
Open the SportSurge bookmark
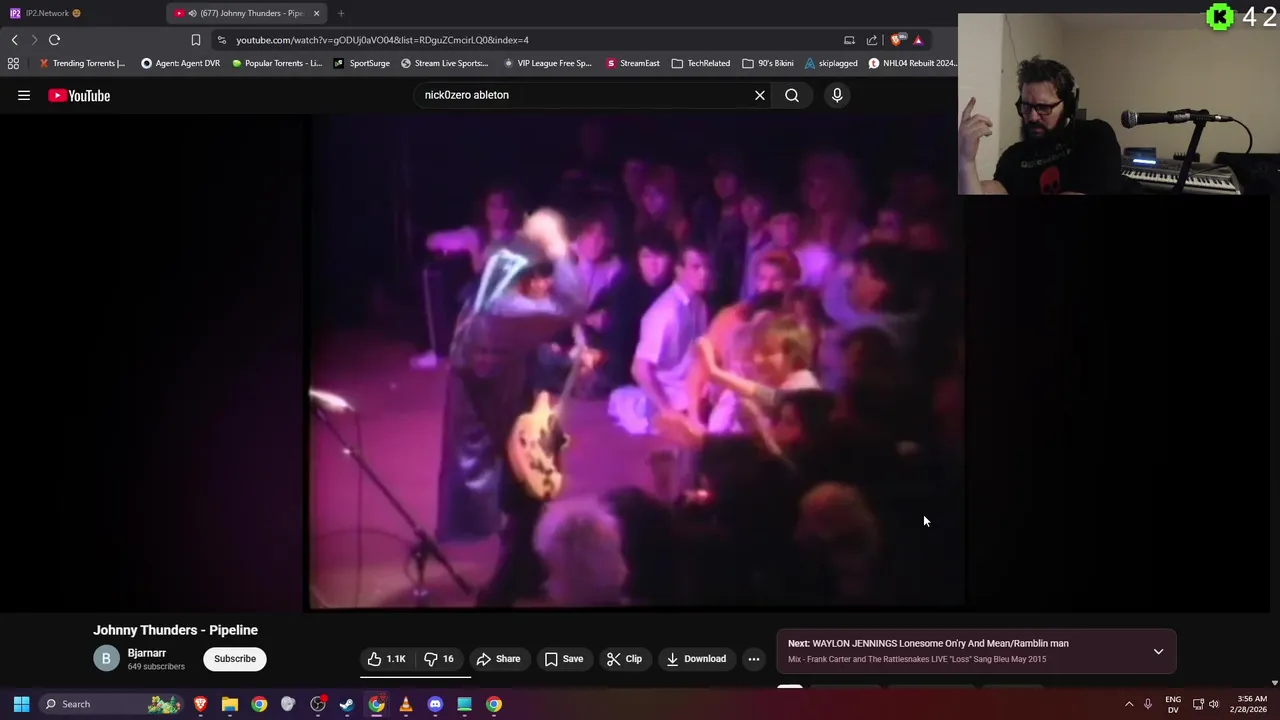click(x=362, y=63)
